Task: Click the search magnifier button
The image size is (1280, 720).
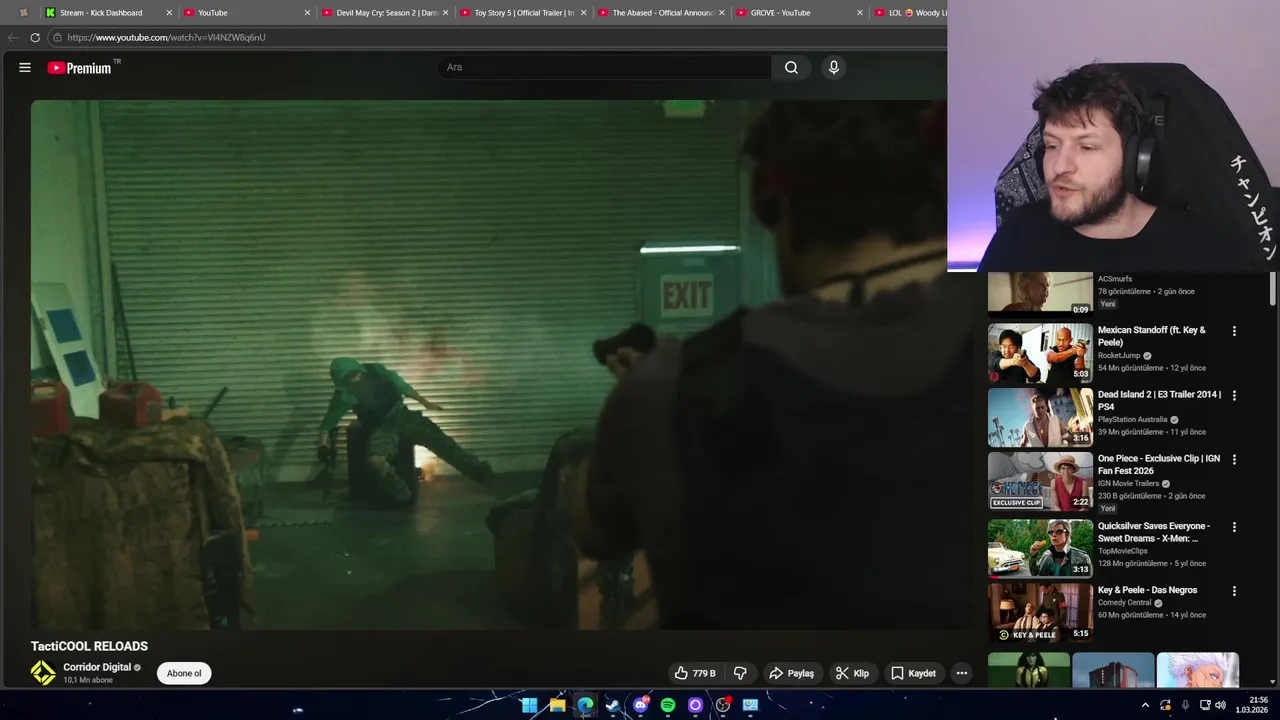Action: click(791, 67)
